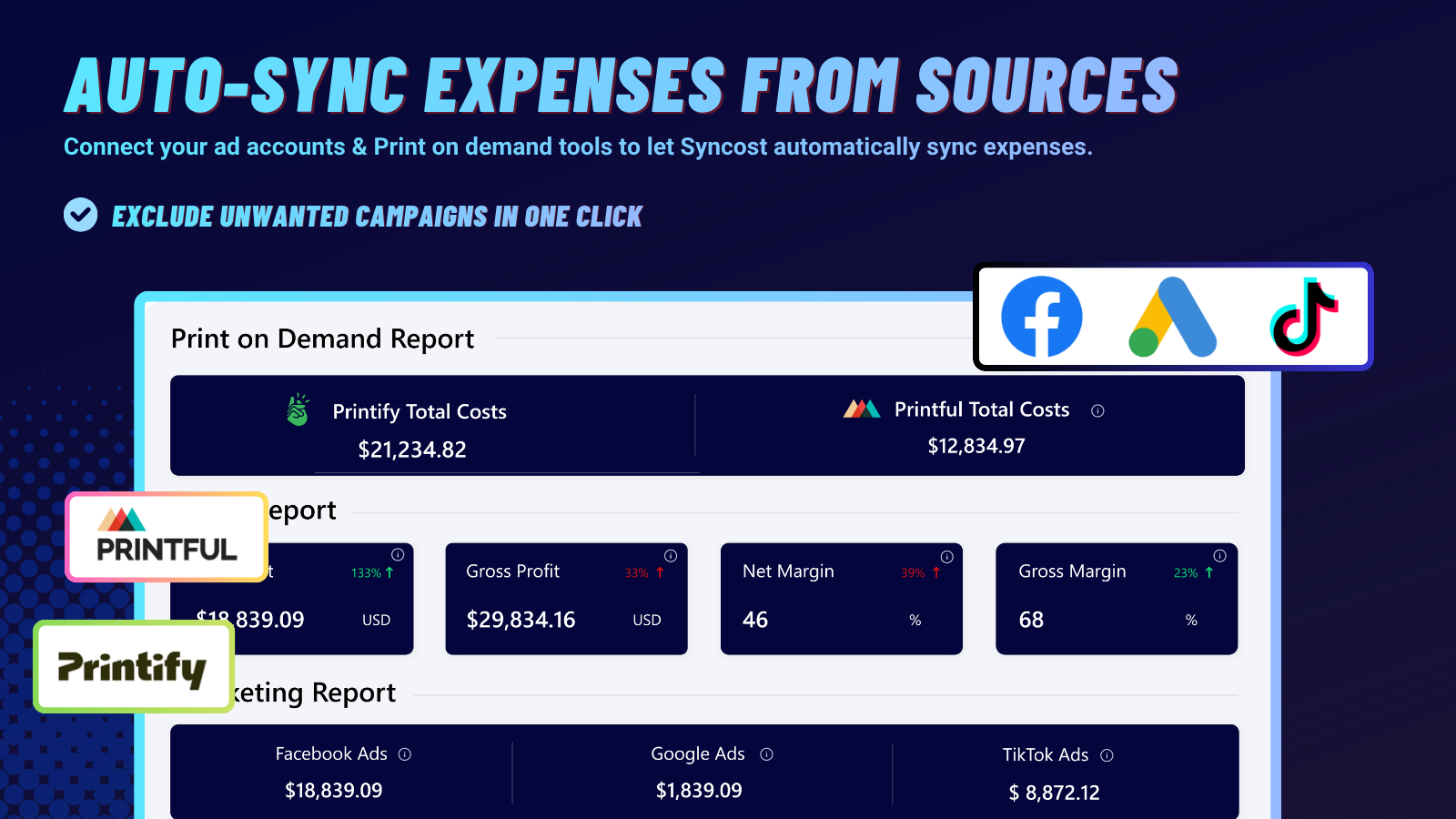Image resolution: width=1456 pixels, height=819 pixels.
Task: Click the Net Margin value 46
Action: coord(755,620)
